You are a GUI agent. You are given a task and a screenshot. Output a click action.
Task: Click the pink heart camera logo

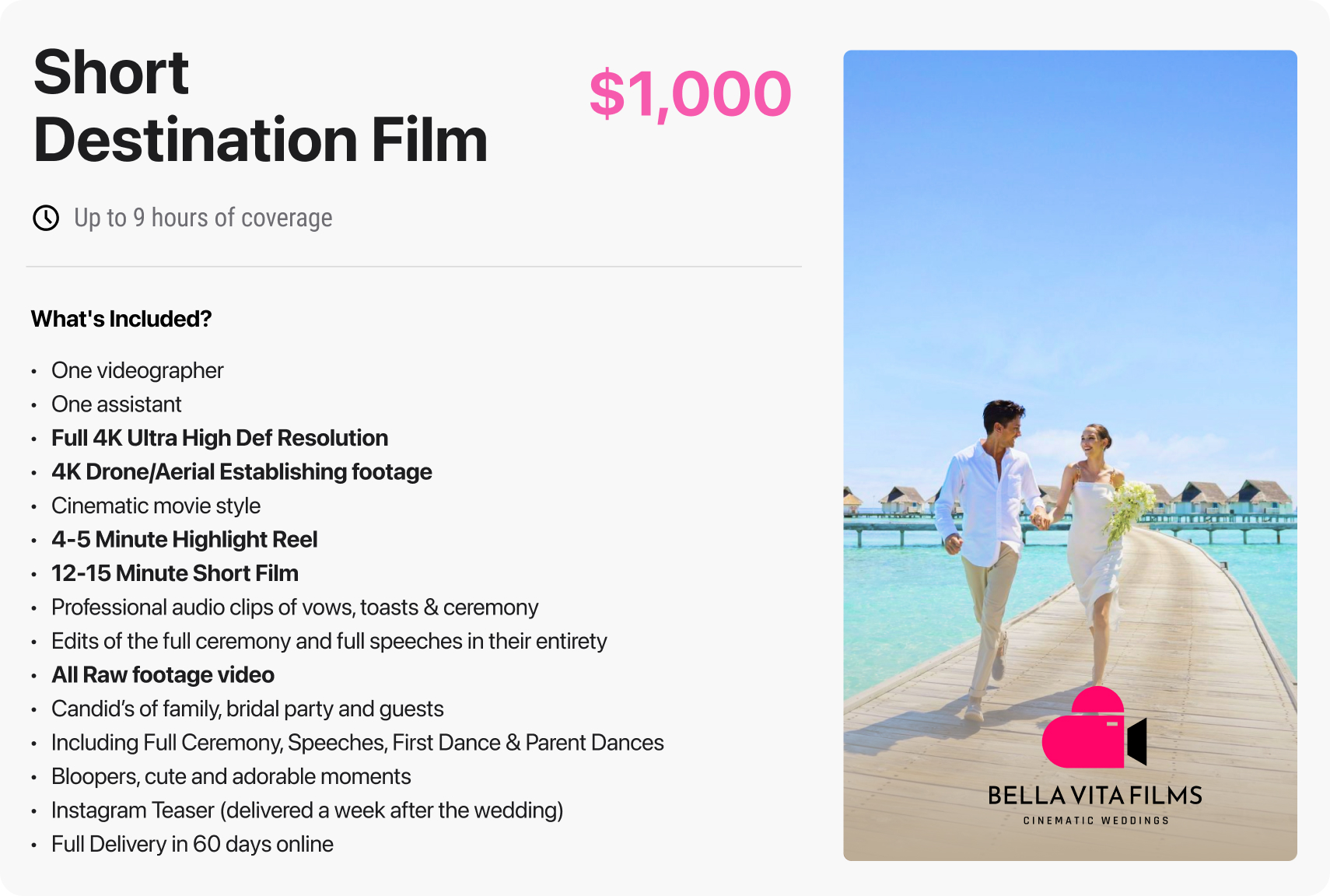click(1093, 729)
